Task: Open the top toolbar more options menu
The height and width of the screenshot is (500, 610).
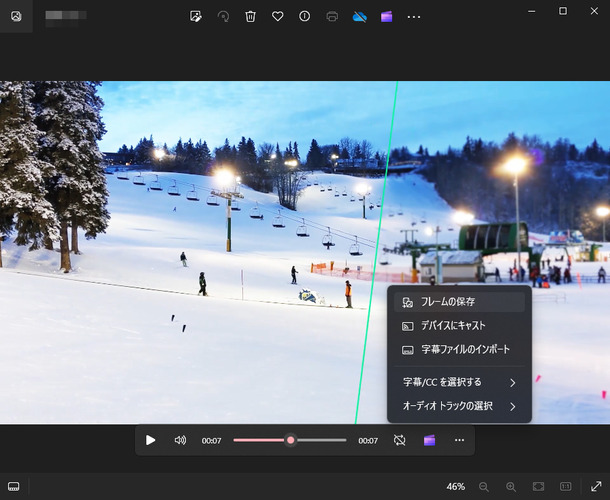Action: (x=414, y=17)
